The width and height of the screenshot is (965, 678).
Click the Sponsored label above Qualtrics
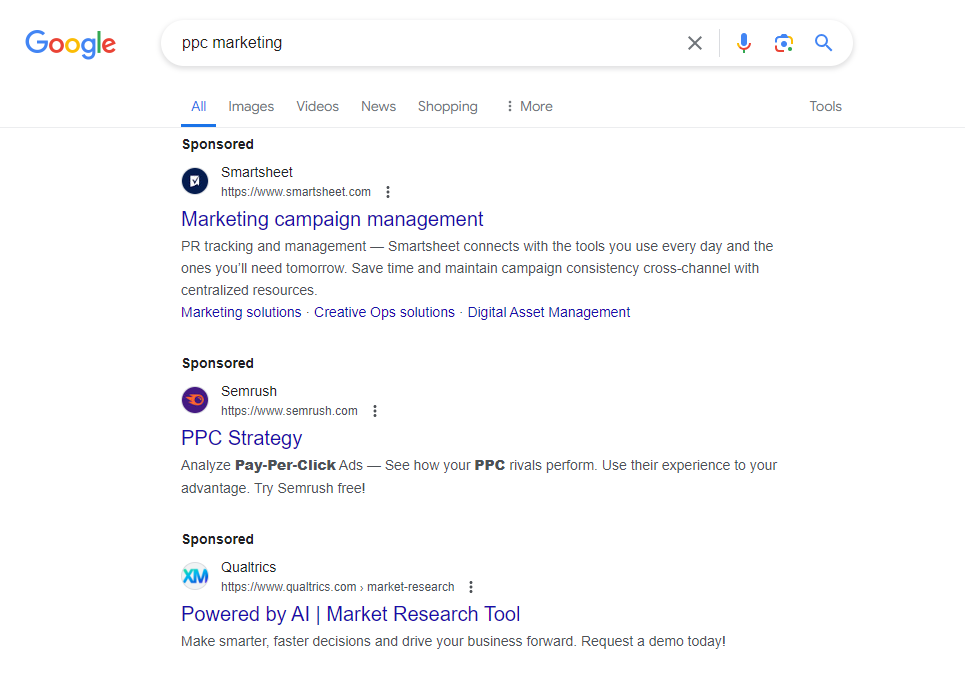(x=218, y=540)
